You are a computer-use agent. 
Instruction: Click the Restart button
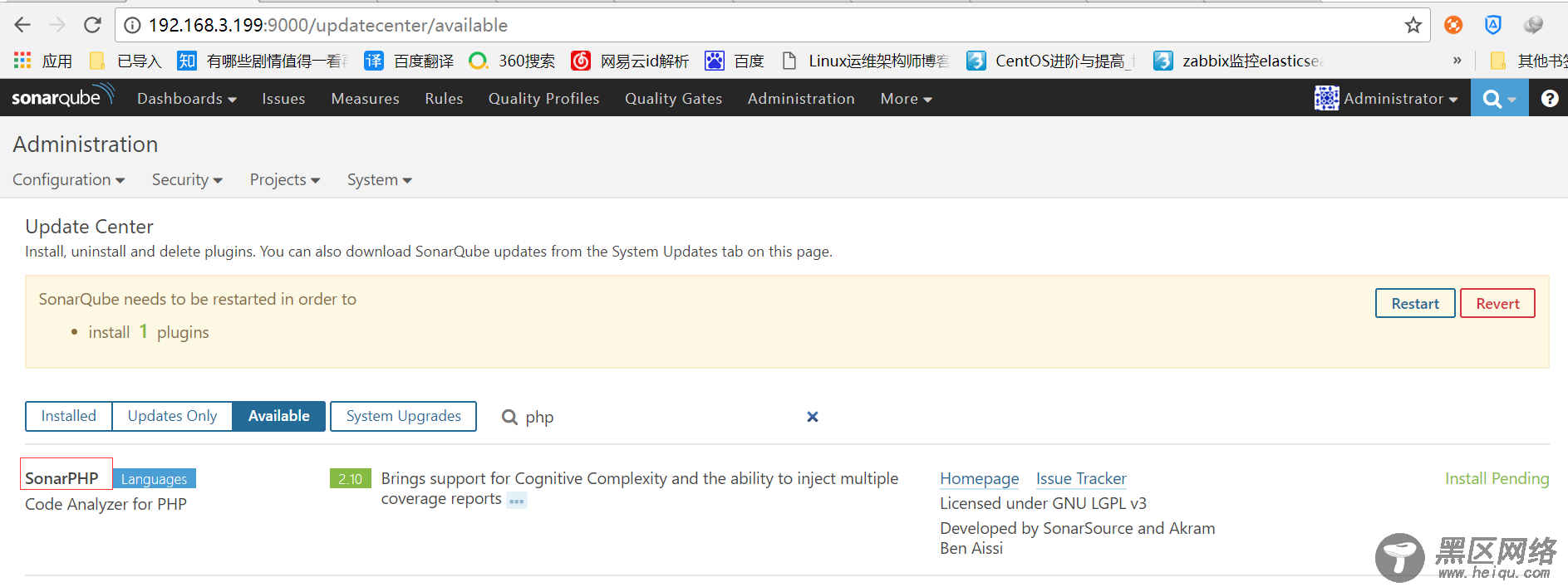pyautogui.click(x=1415, y=303)
